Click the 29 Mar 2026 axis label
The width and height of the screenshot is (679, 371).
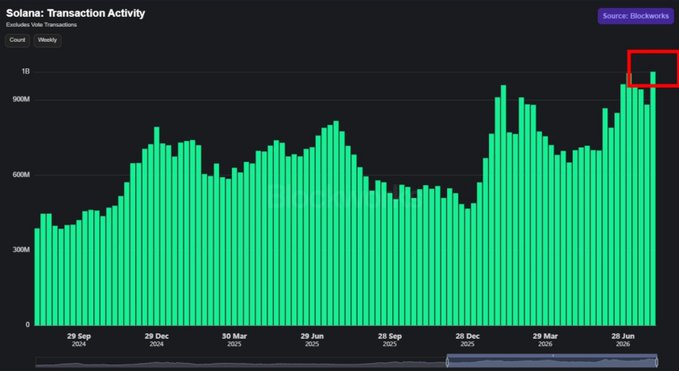(x=545, y=340)
